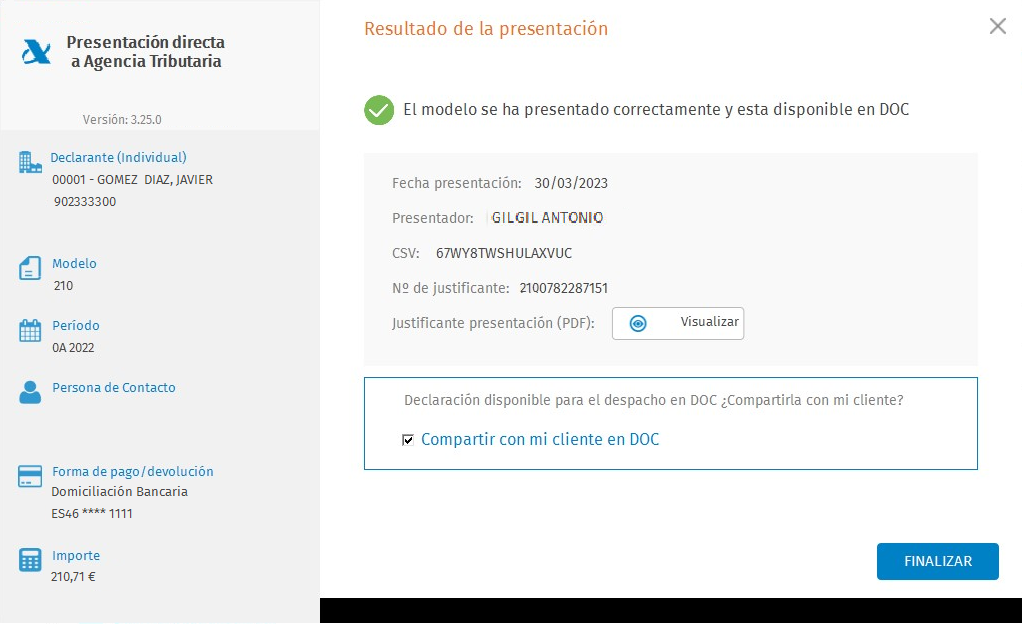Toggle Compartir con mi cliente en DOC checkbox
The height and width of the screenshot is (624, 1022).
(x=408, y=440)
